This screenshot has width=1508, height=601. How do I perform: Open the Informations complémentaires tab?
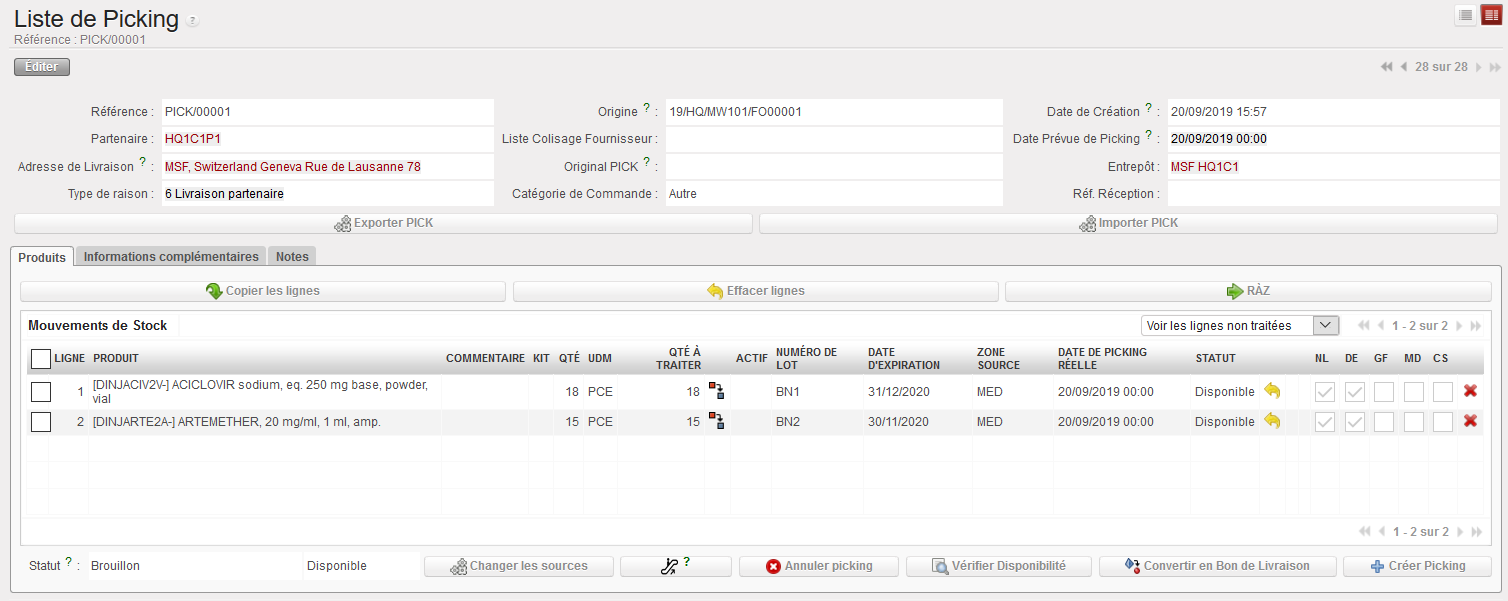pyautogui.click(x=171, y=257)
